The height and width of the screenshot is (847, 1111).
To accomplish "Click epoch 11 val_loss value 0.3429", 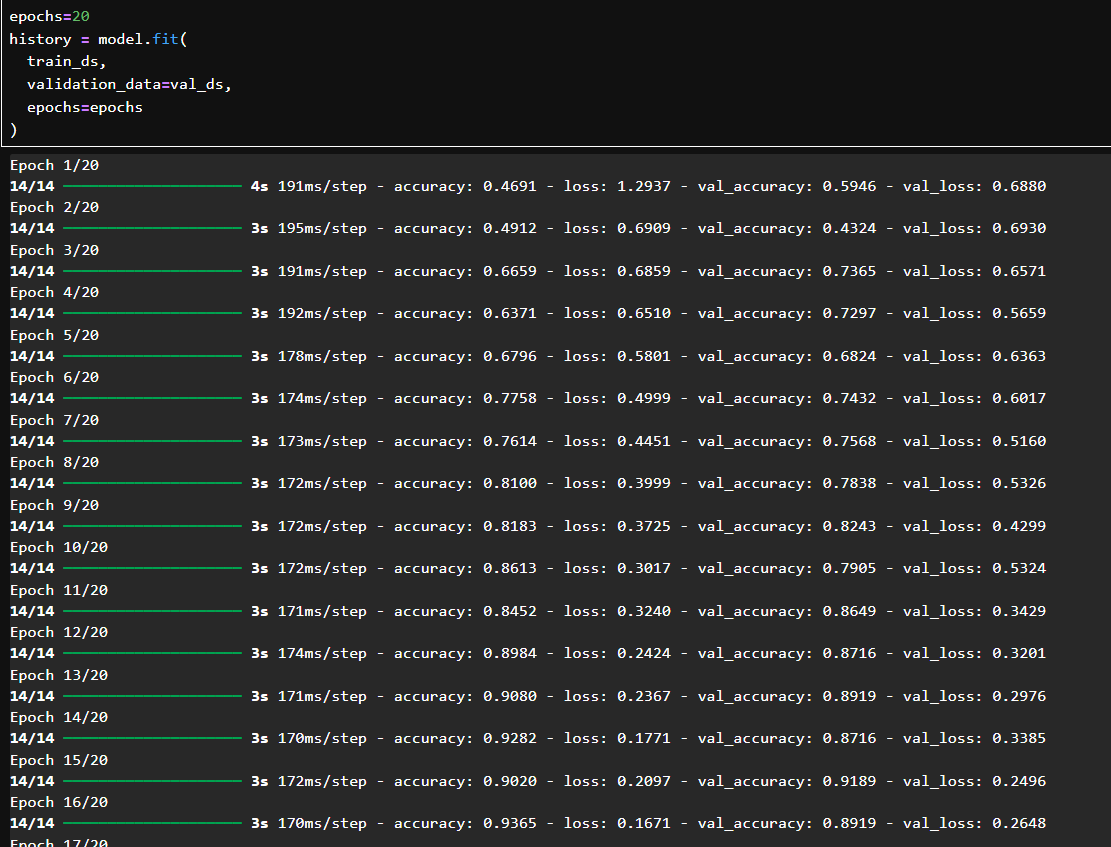I will click(x=1019, y=612).
